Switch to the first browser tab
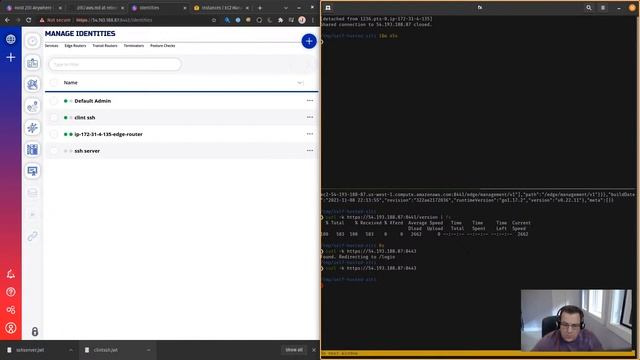This screenshot has width=640, height=360. [x=33, y=8]
